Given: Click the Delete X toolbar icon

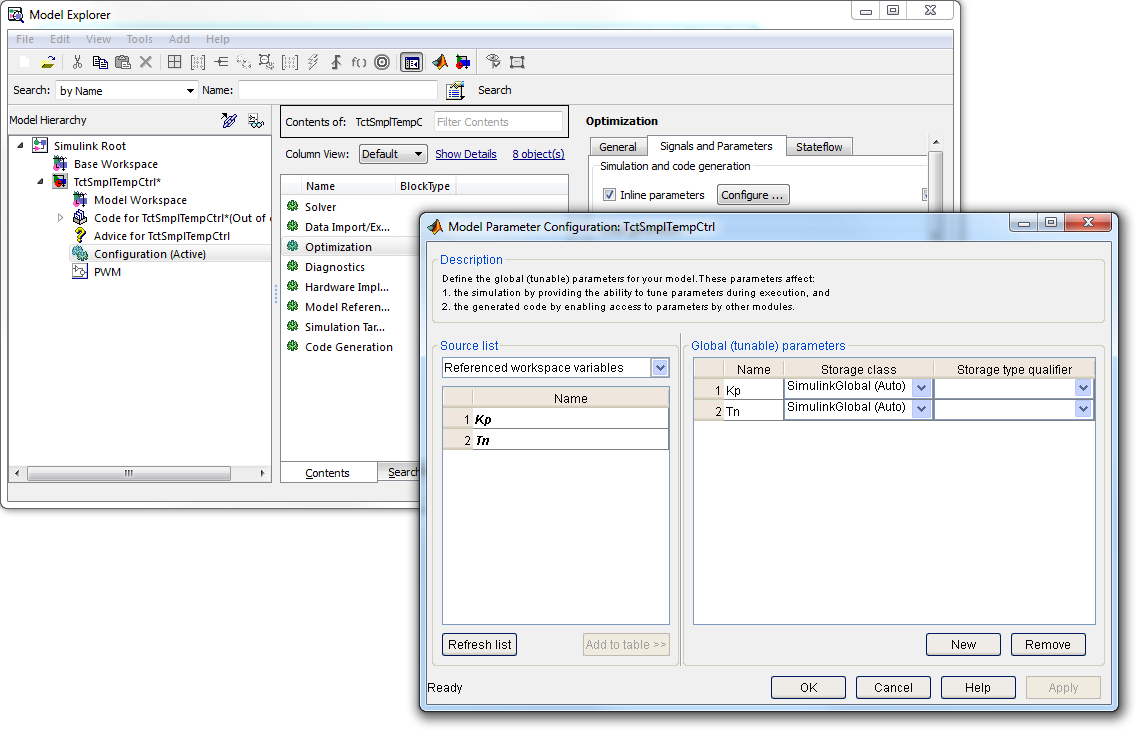Looking at the screenshot, I should point(146,62).
